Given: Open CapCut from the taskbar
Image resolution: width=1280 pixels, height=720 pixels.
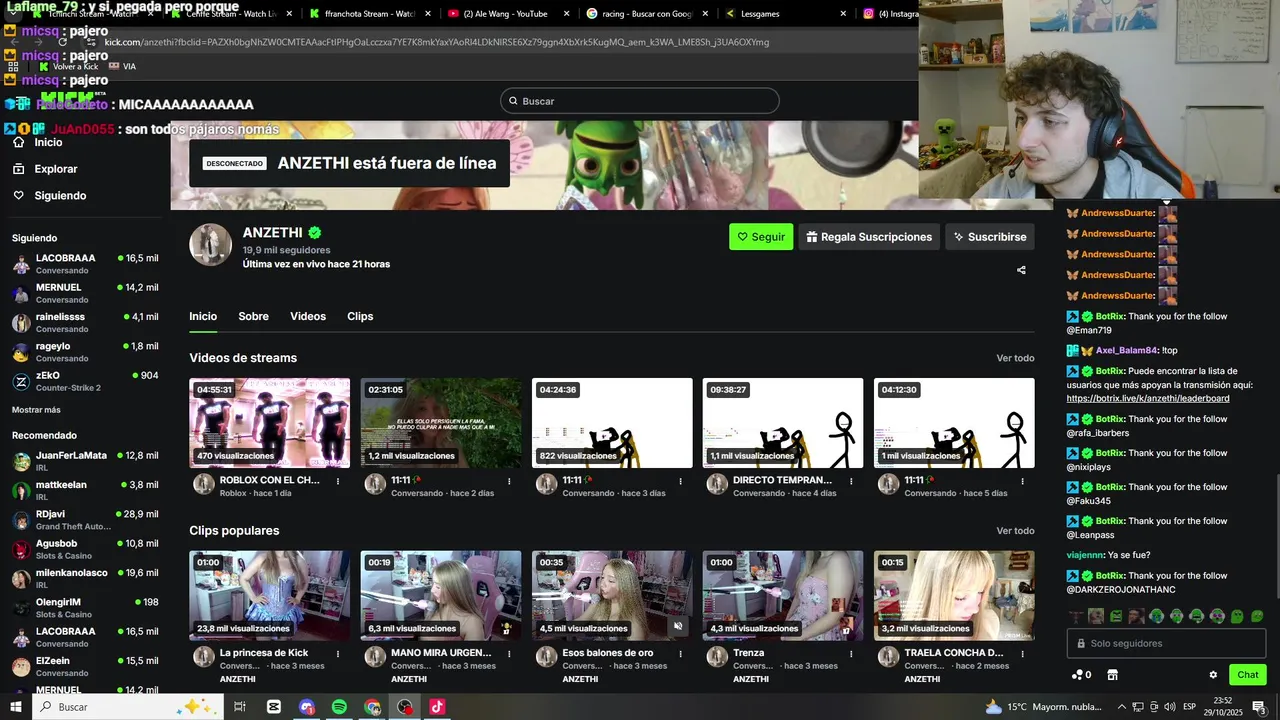Looking at the screenshot, I should click(x=274, y=707).
